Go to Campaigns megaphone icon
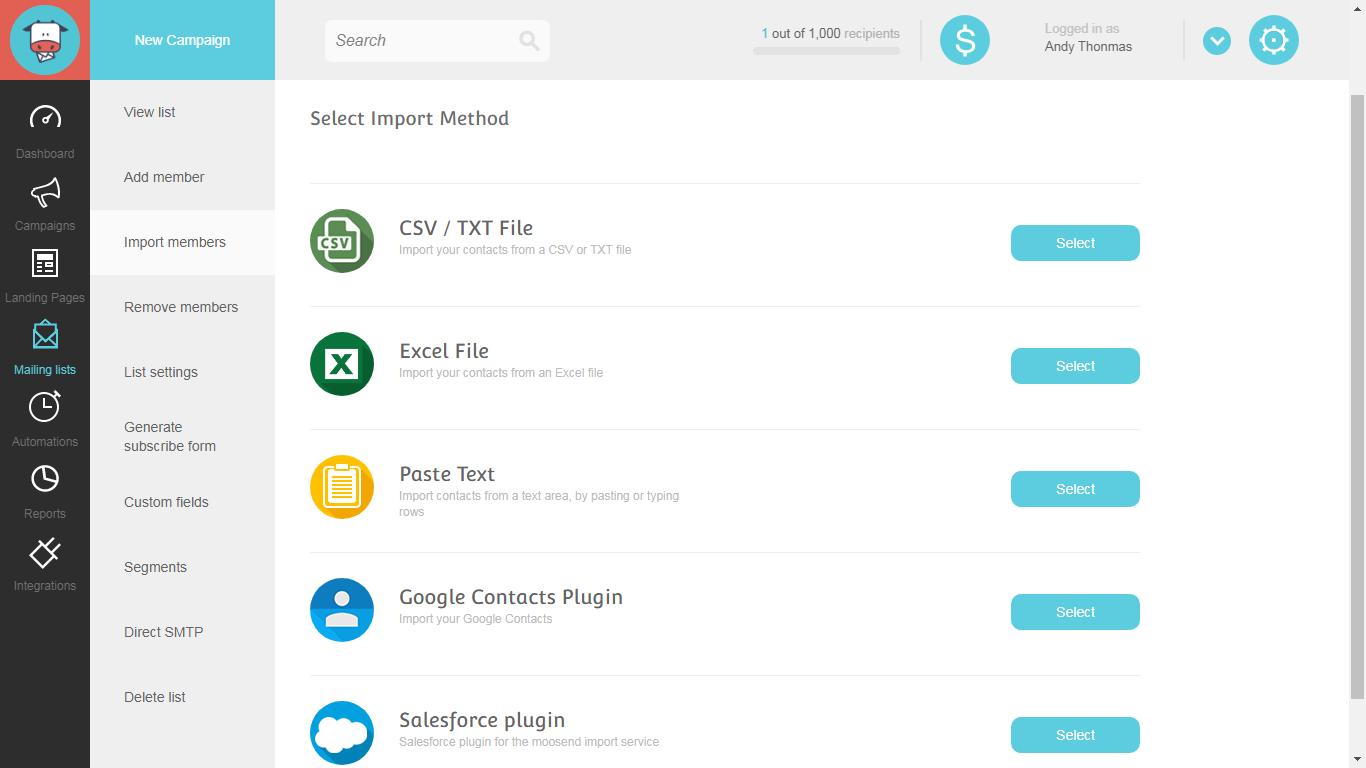Viewport: 1366px width, 768px height. pyautogui.click(x=45, y=191)
